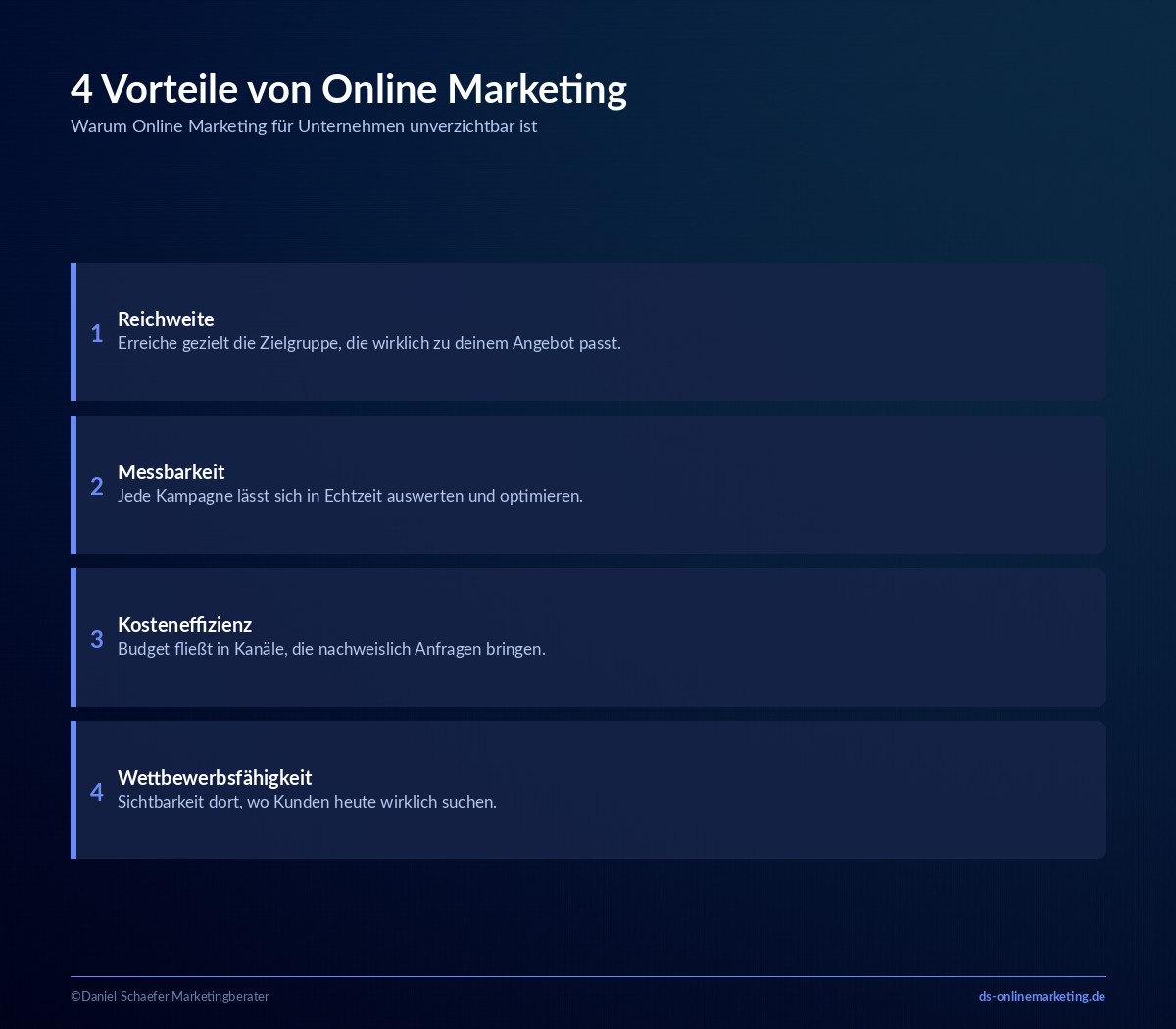Click the 'Wettbewerbsfähigkeit' heading
The width and height of the screenshot is (1176, 1029).
(x=215, y=777)
